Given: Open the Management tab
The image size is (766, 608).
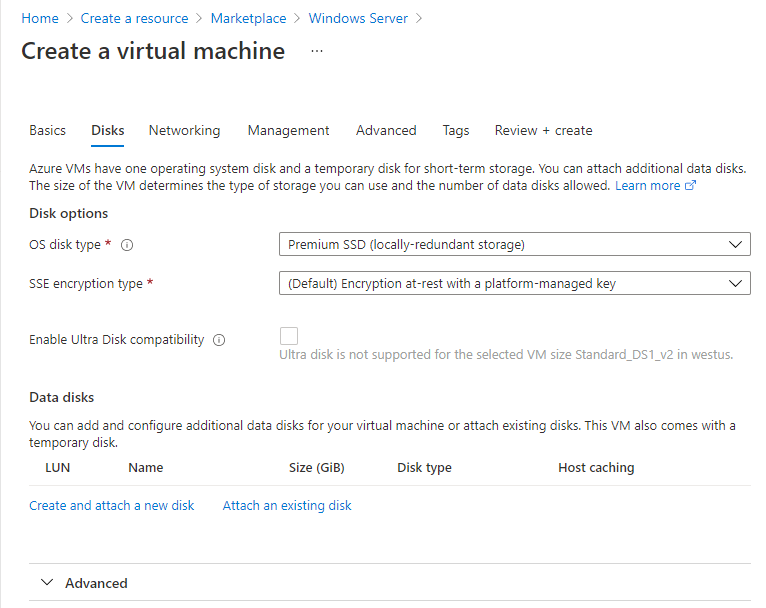Looking at the screenshot, I should (x=288, y=130).
